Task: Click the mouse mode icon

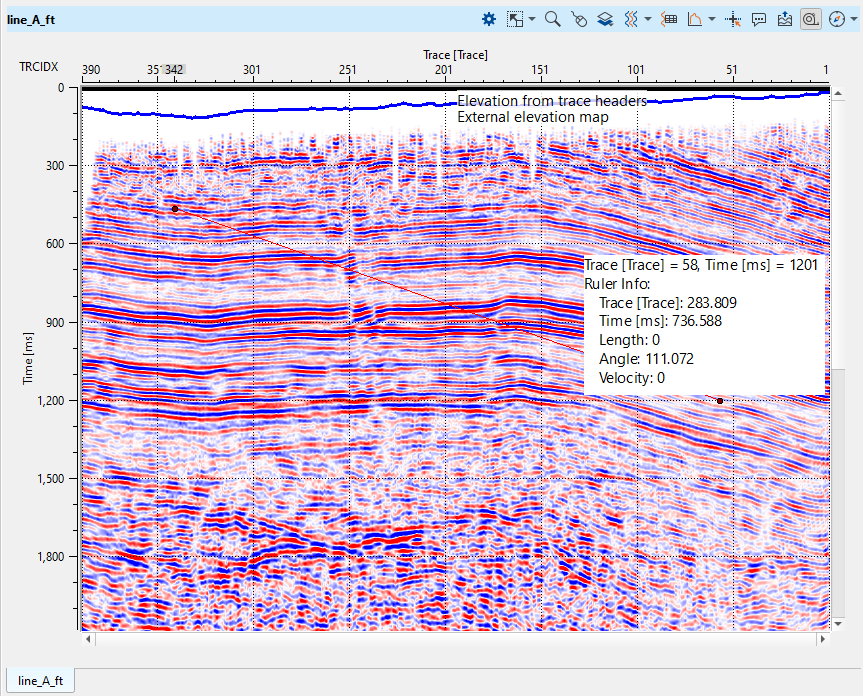Action: (x=579, y=19)
